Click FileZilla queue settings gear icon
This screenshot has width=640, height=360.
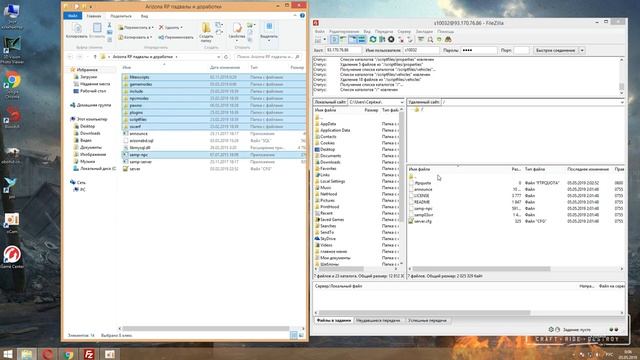click(x=551, y=329)
